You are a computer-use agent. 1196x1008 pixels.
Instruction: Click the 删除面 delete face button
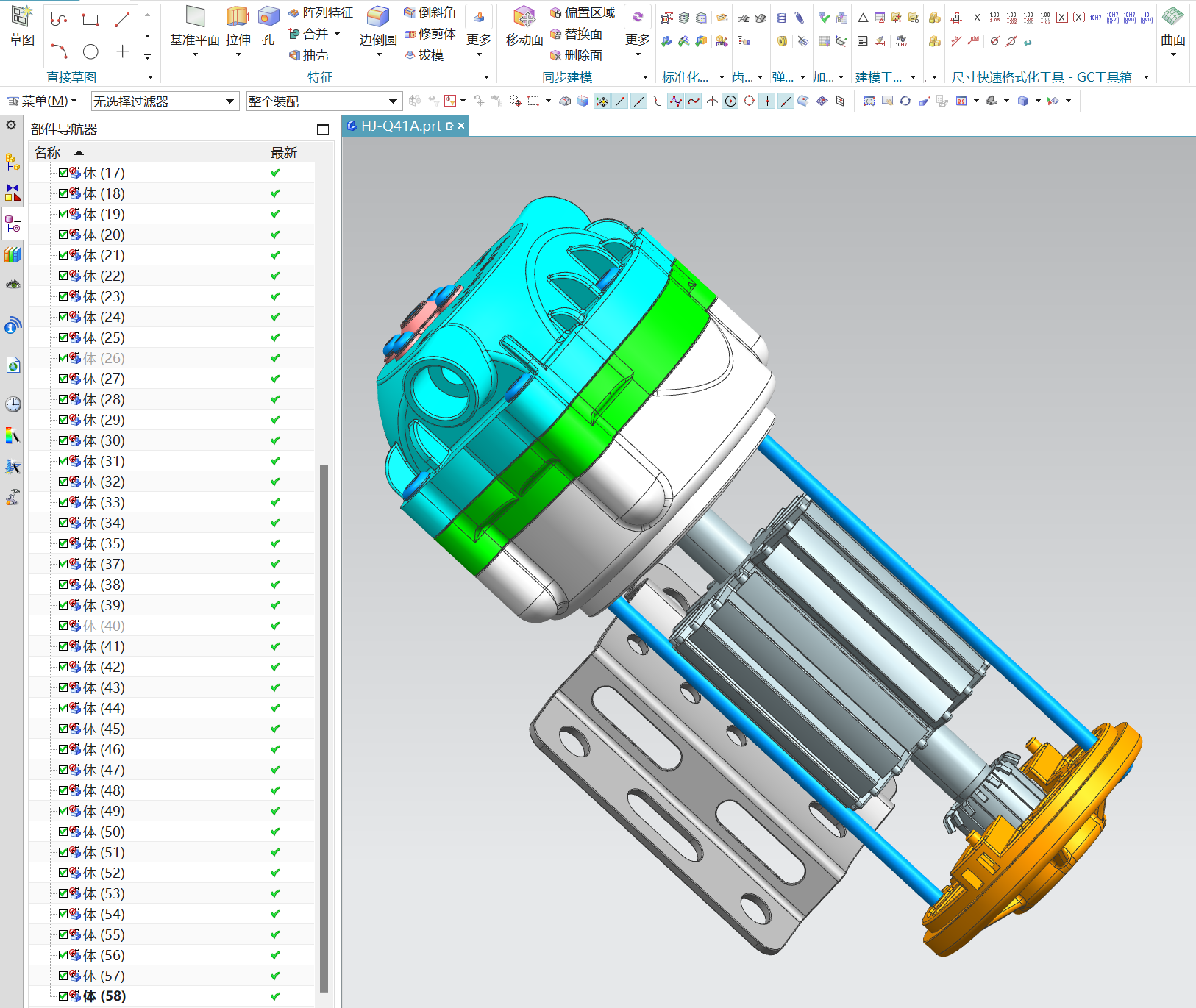click(x=576, y=55)
